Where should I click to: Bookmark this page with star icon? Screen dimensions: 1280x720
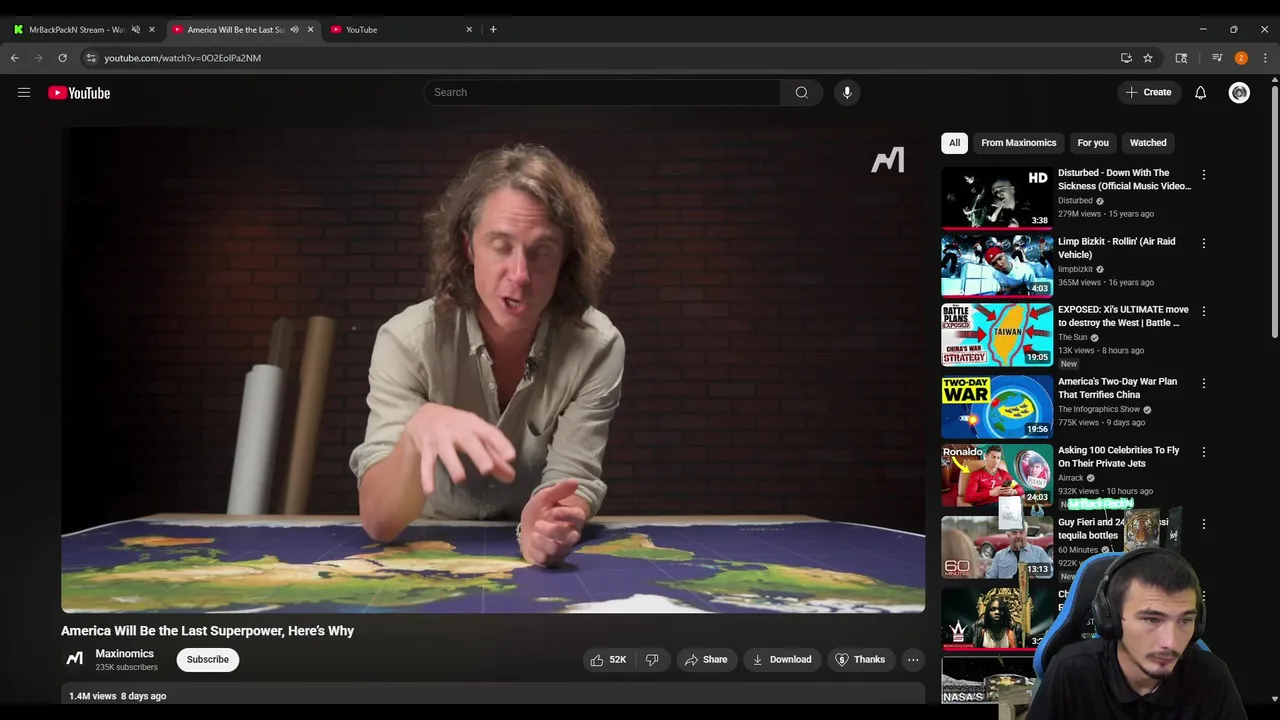pyautogui.click(x=1148, y=58)
